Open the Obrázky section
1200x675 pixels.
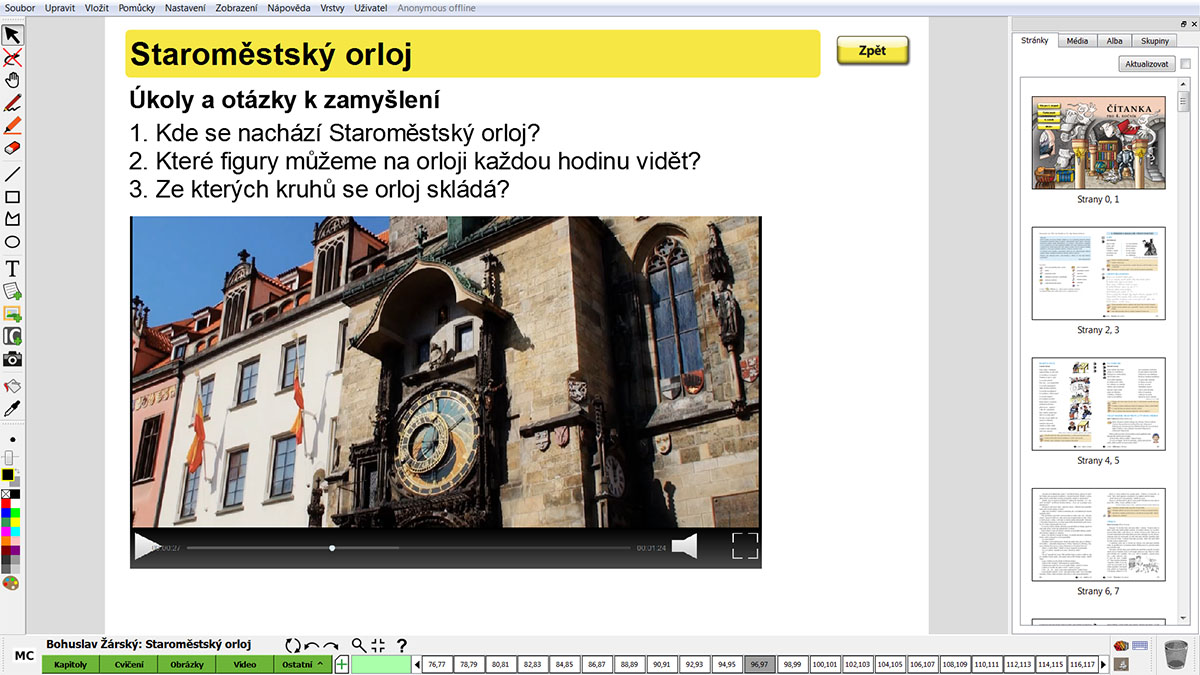(x=187, y=664)
